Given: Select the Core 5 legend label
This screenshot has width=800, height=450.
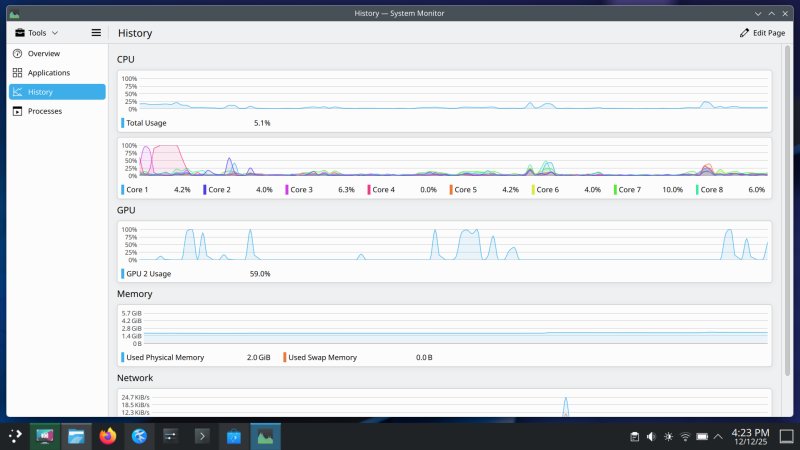Looking at the screenshot, I should (x=463, y=190).
